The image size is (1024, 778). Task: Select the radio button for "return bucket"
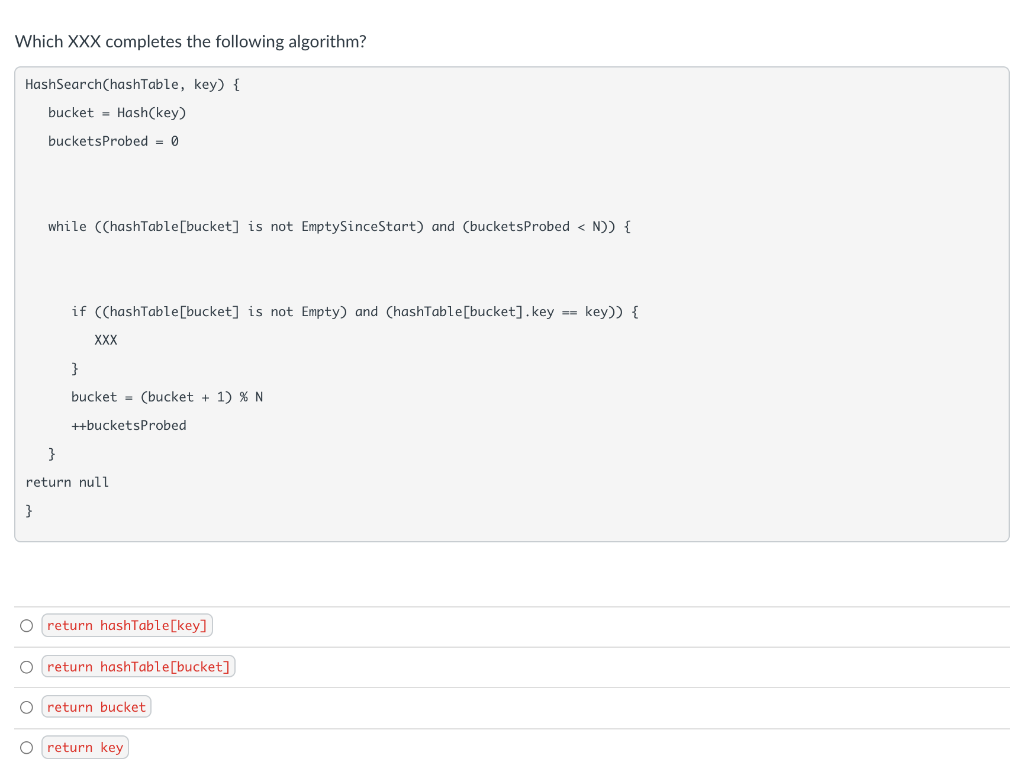[26, 707]
